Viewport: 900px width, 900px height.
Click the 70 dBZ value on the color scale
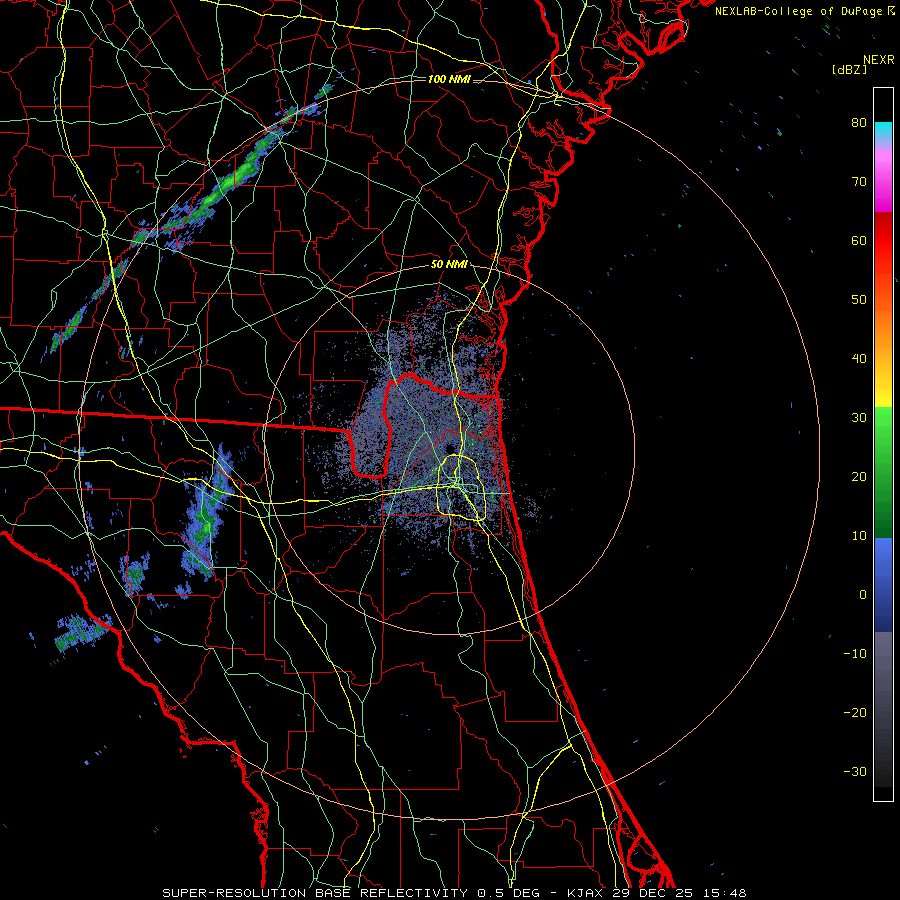[x=859, y=181]
